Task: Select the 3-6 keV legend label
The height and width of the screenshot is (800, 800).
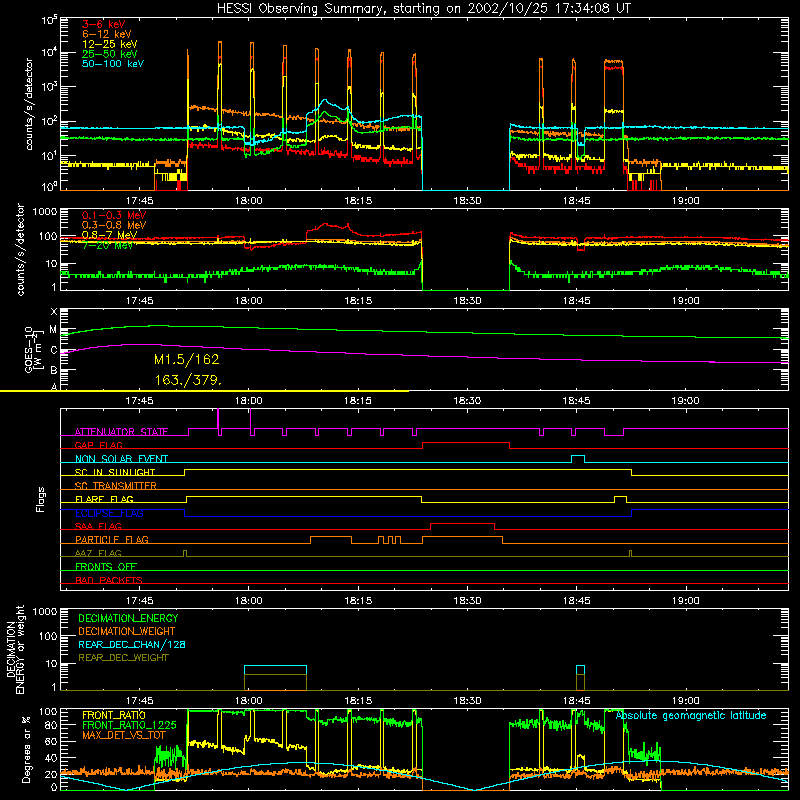Action: pos(103,24)
